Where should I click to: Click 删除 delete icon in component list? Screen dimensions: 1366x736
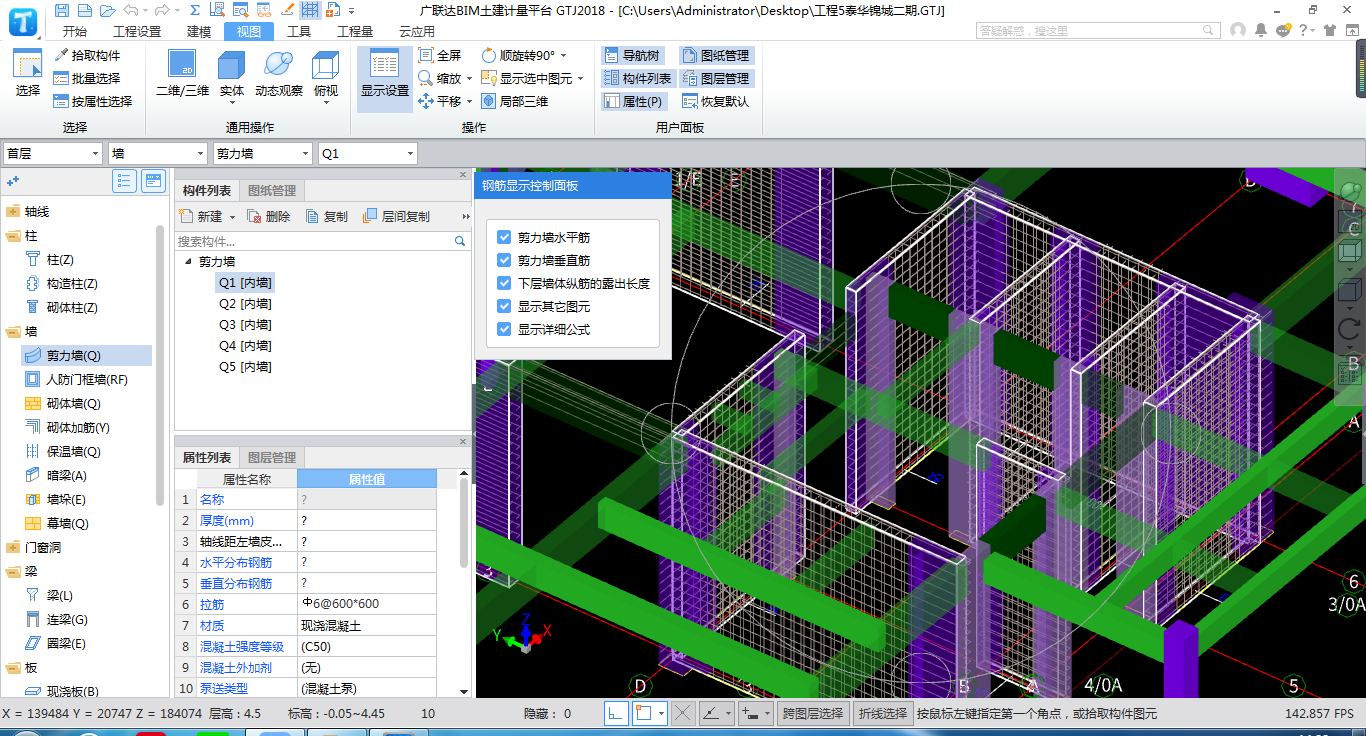click(269, 216)
